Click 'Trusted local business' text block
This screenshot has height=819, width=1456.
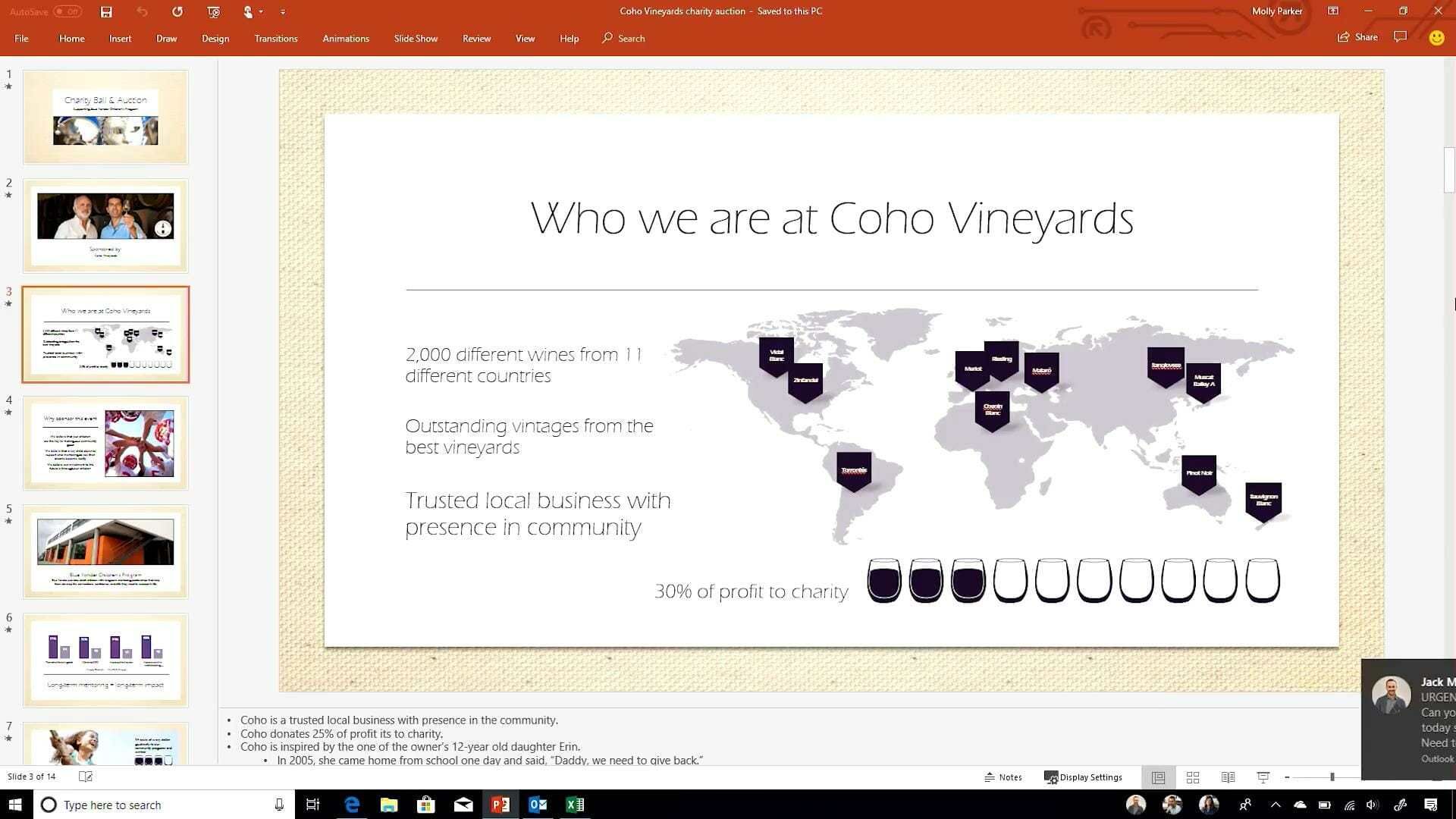(538, 513)
